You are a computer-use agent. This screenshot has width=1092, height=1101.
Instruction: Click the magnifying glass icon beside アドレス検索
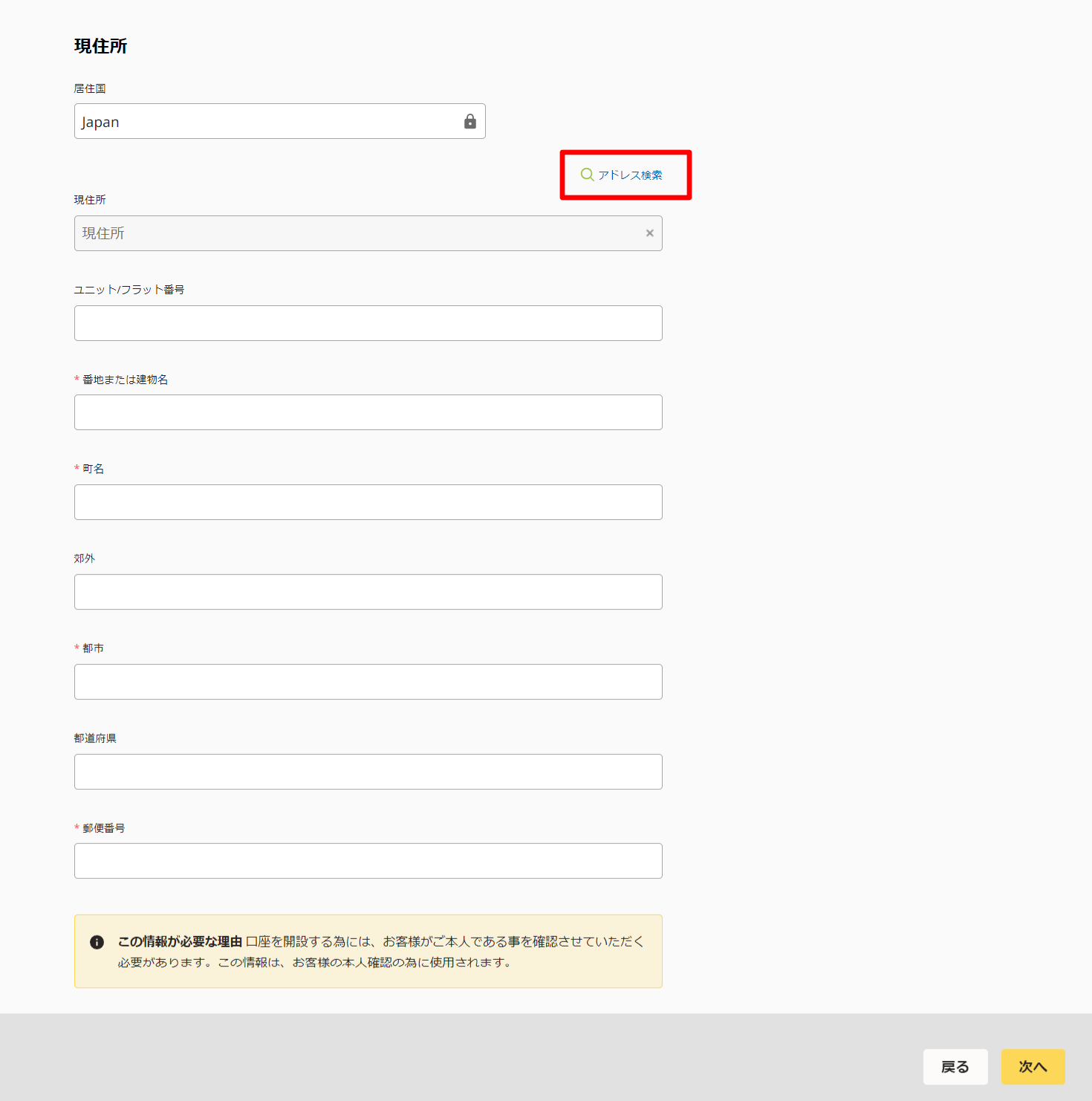pos(587,175)
